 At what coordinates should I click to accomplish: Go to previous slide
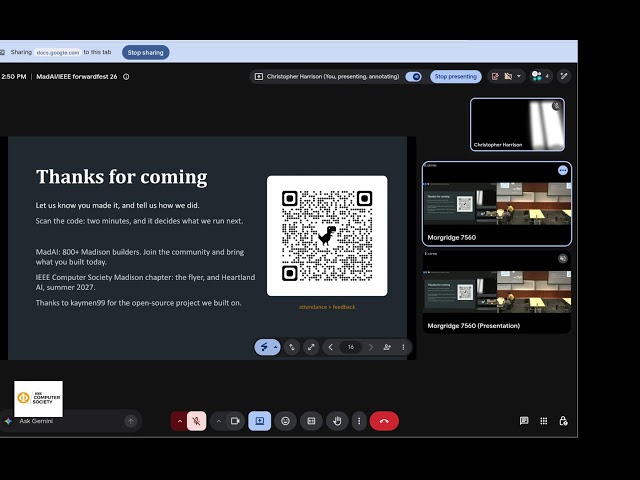click(331, 347)
